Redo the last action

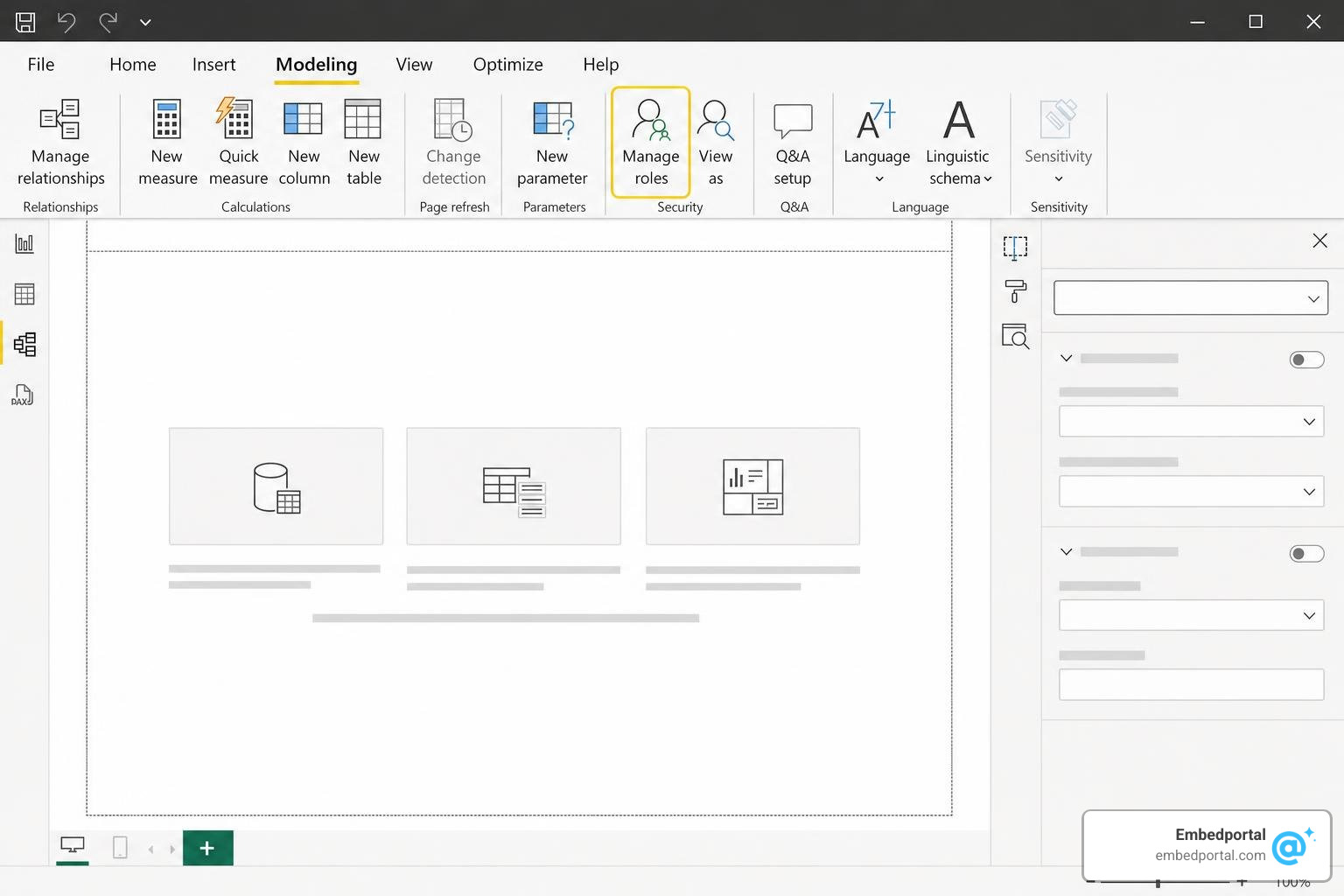pos(108,22)
